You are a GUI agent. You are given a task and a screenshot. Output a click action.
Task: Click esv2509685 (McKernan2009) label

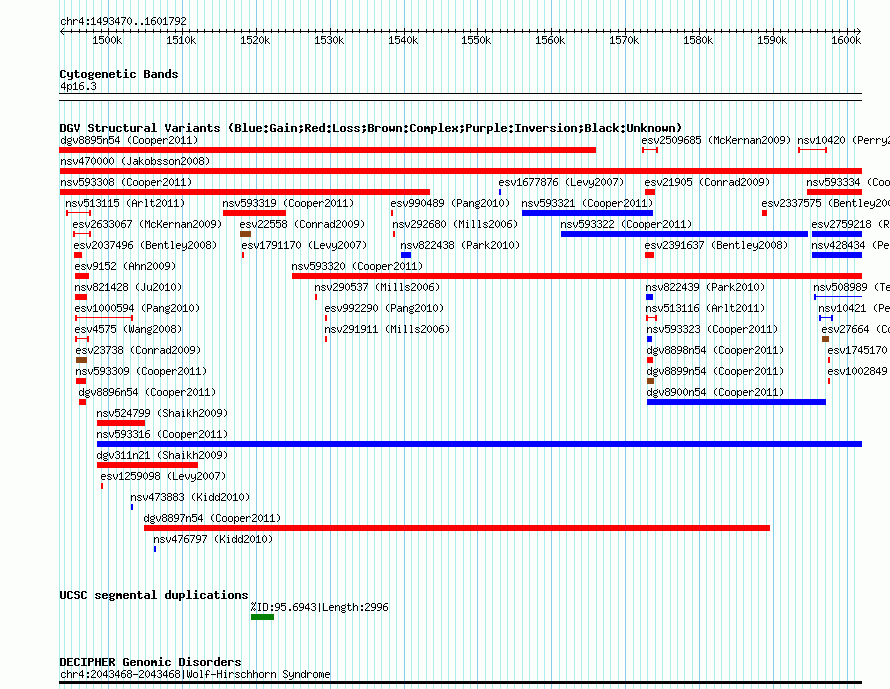(x=716, y=140)
